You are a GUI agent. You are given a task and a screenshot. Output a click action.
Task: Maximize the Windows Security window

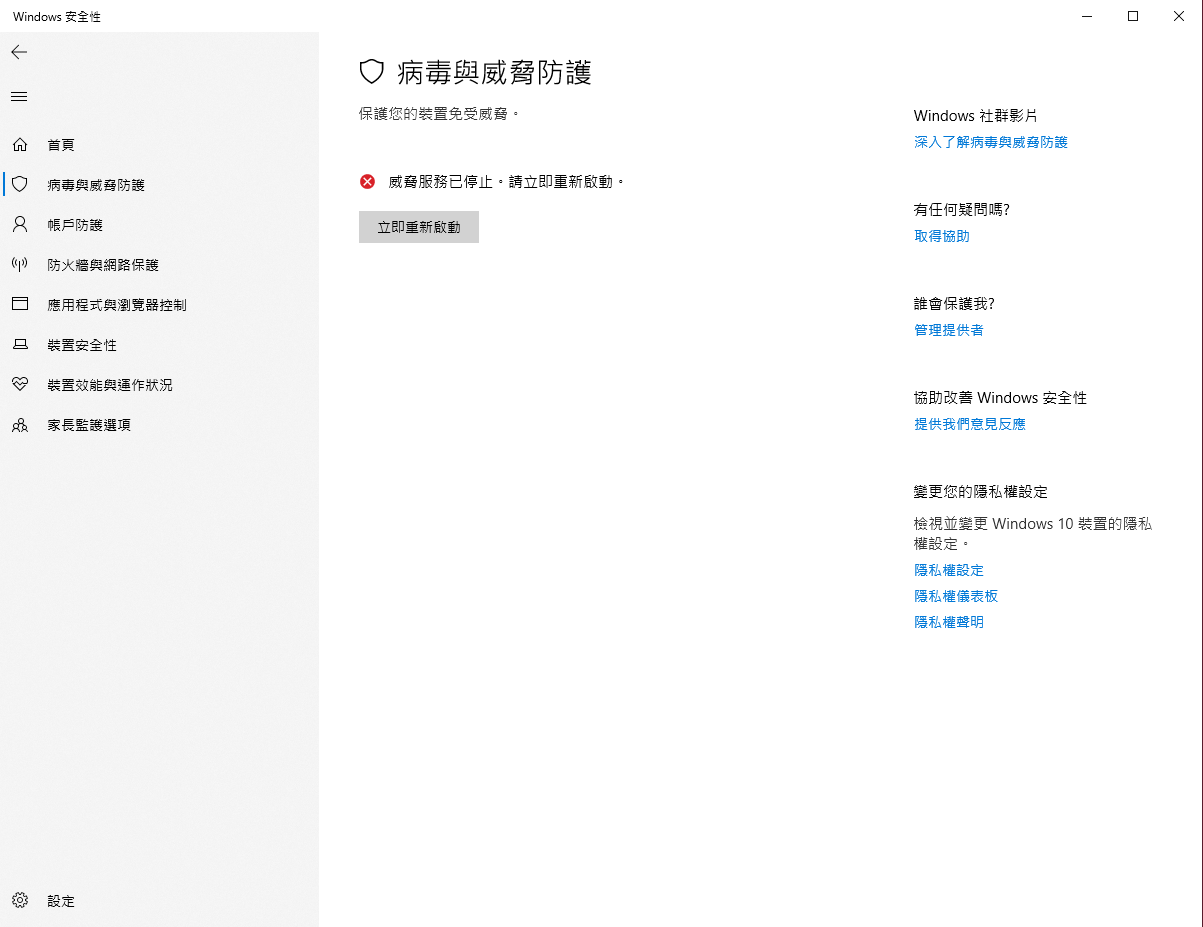[x=1133, y=16]
